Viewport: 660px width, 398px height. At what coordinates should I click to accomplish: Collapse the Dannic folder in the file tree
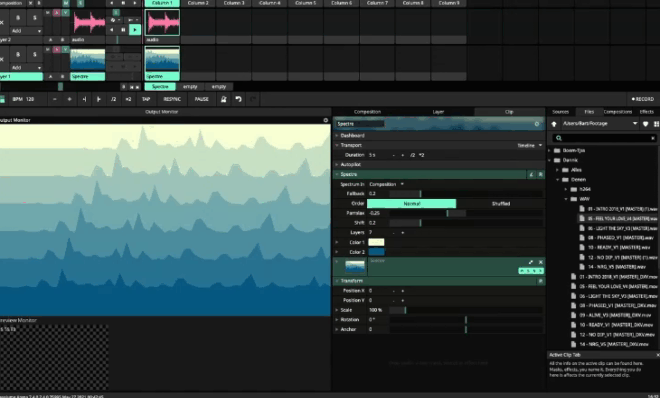pos(550,160)
